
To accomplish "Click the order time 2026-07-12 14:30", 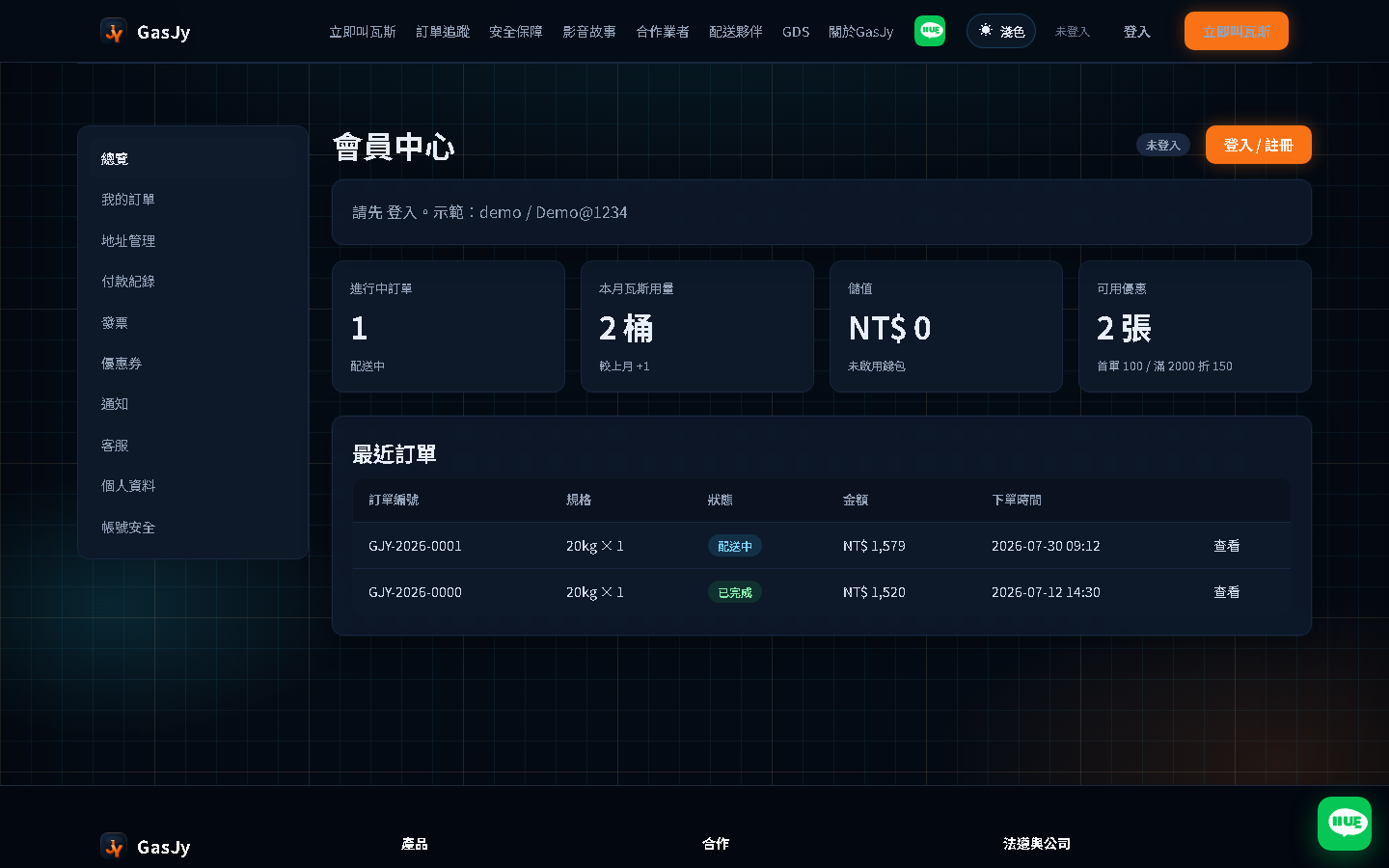I will 1046,592.
